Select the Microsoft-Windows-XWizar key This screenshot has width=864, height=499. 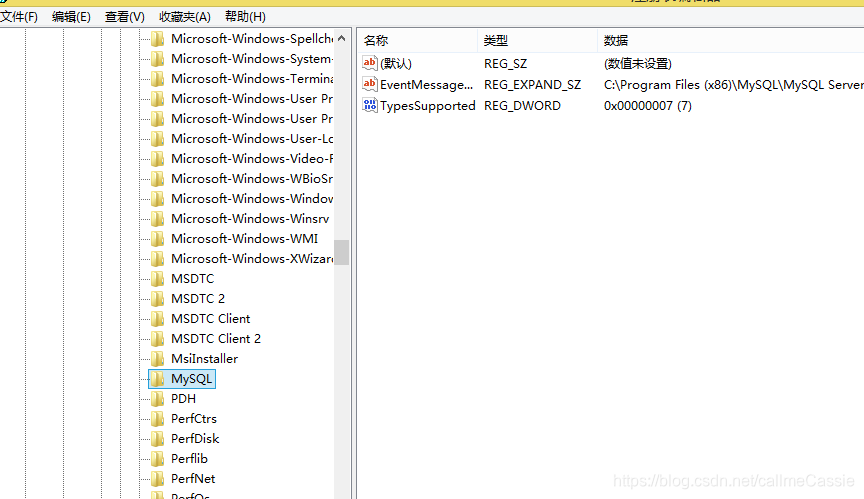[x=252, y=259]
